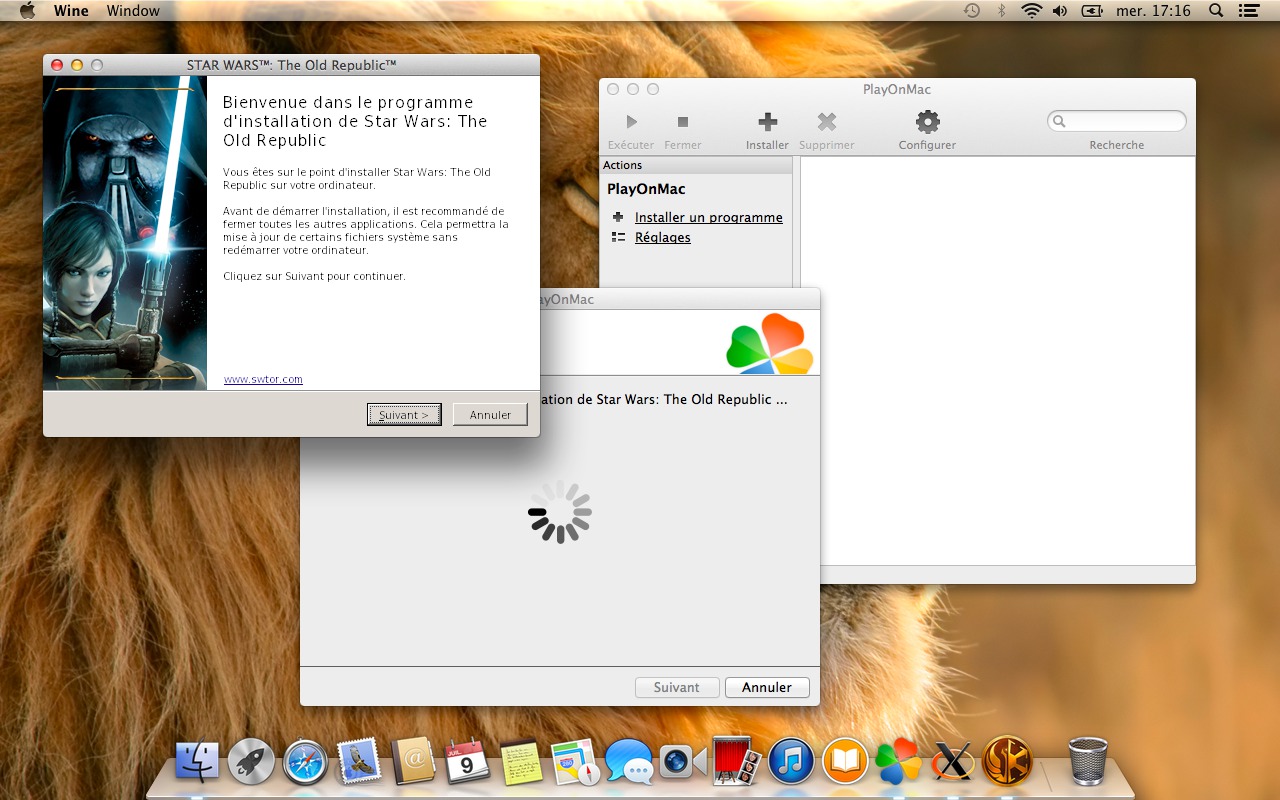Open Notes yellow pad icon in Dock
1280x800 pixels.
521,762
